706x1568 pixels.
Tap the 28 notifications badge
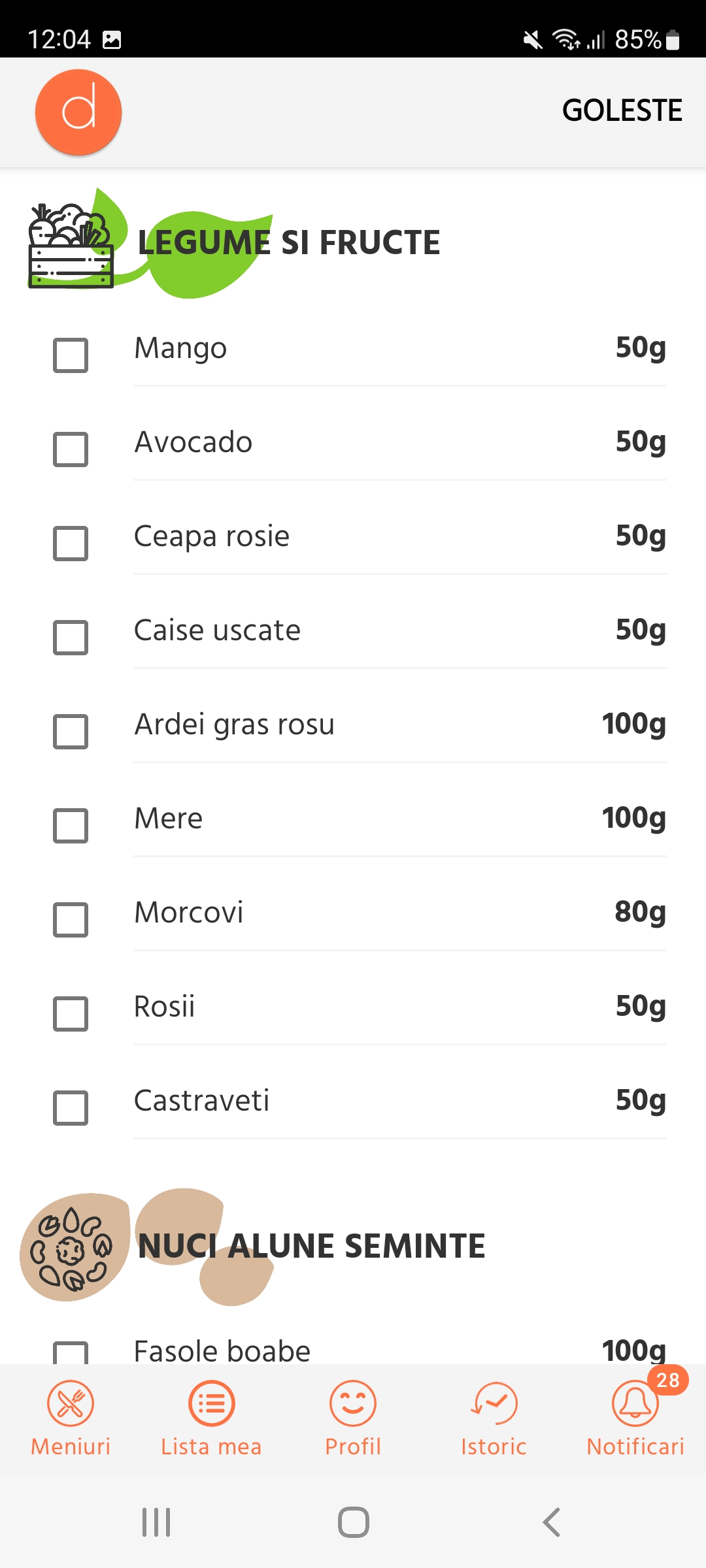coord(667,1380)
